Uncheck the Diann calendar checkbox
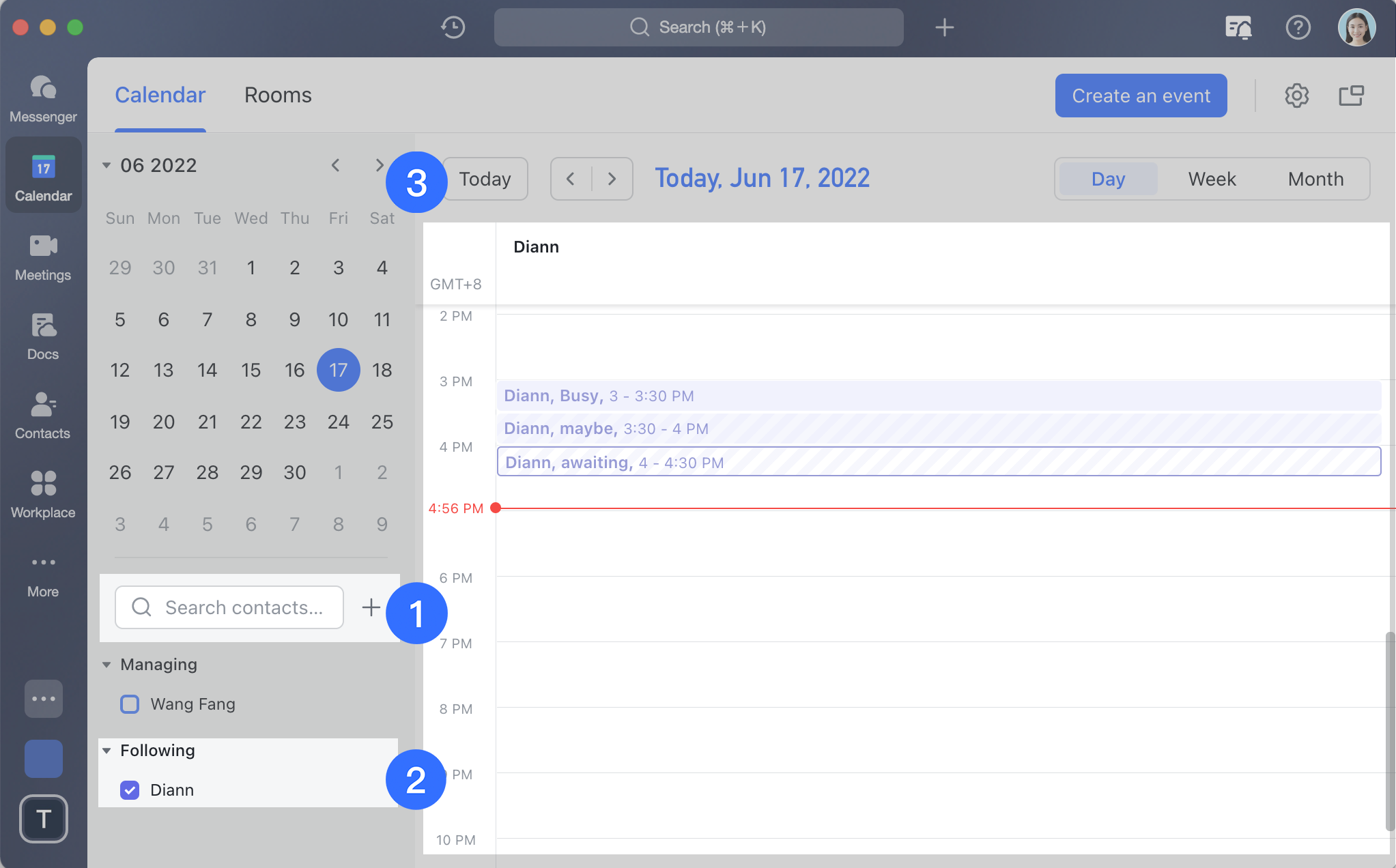 coord(129,790)
